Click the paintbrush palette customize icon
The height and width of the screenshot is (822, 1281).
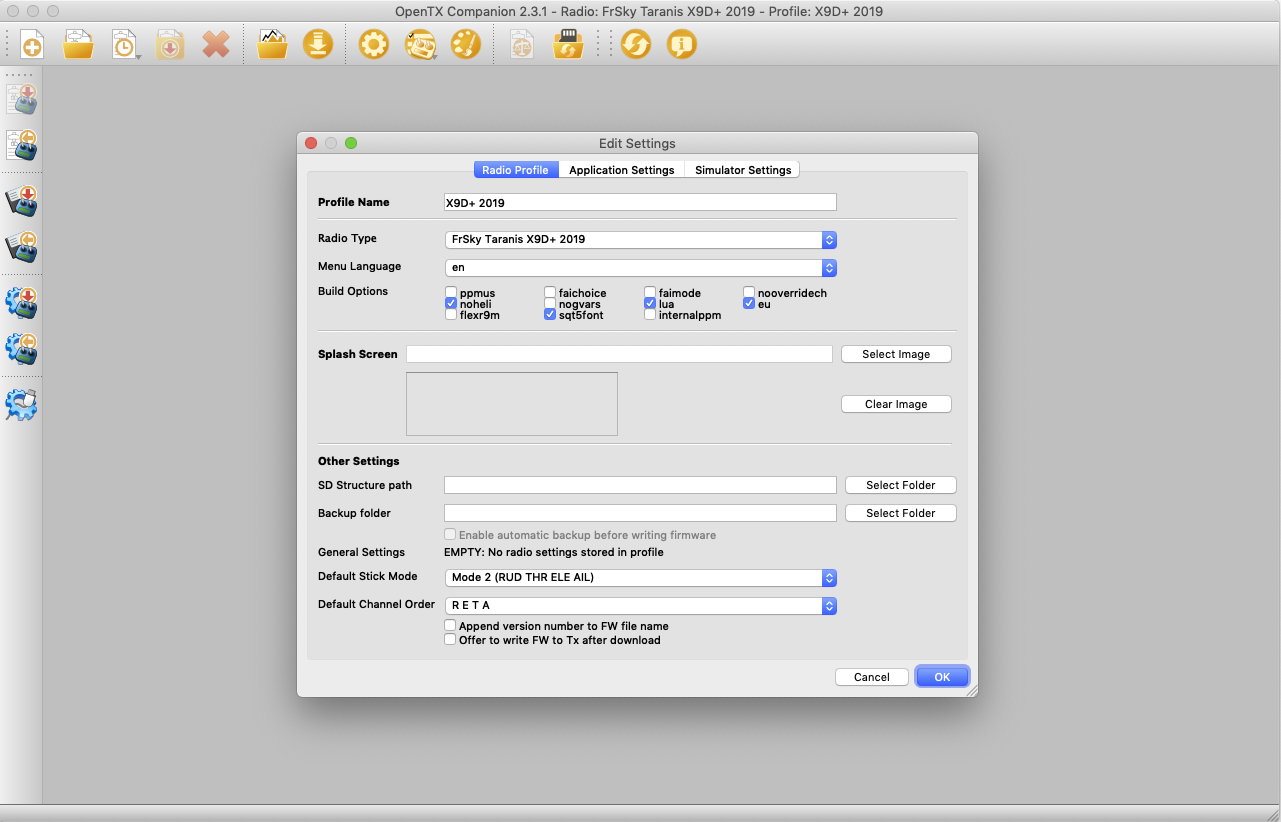click(466, 45)
